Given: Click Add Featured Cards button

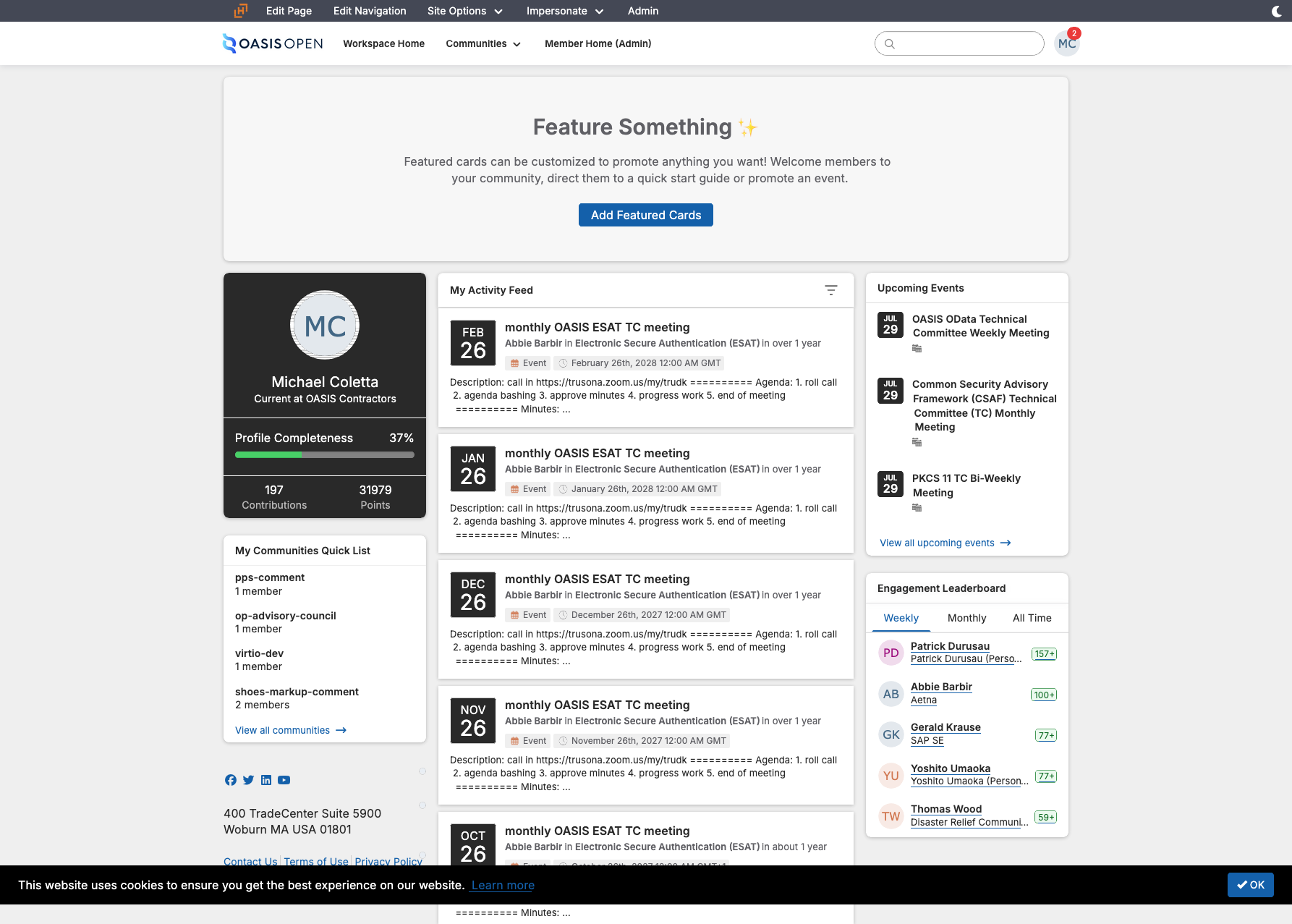Looking at the screenshot, I should click(x=646, y=215).
